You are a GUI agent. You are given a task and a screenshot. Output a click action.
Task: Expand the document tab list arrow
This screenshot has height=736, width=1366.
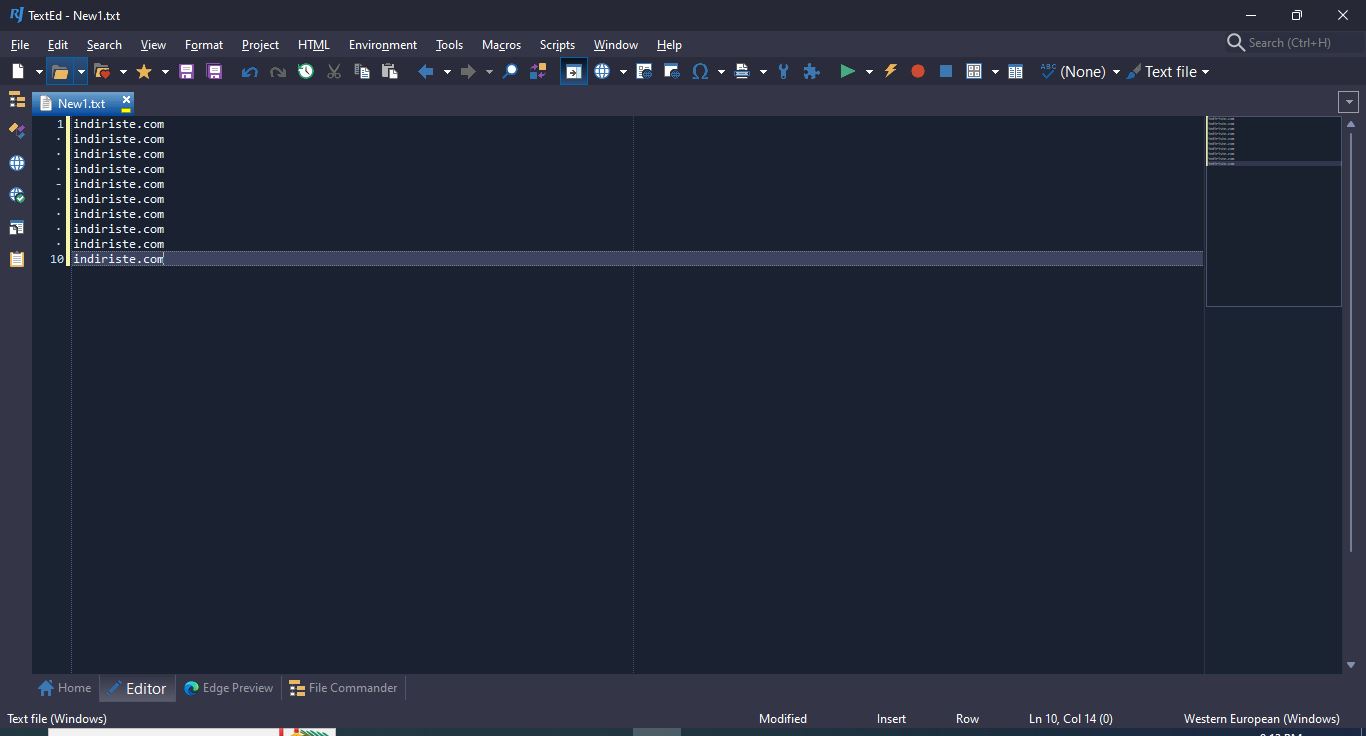pyautogui.click(x=1348, y=102)
